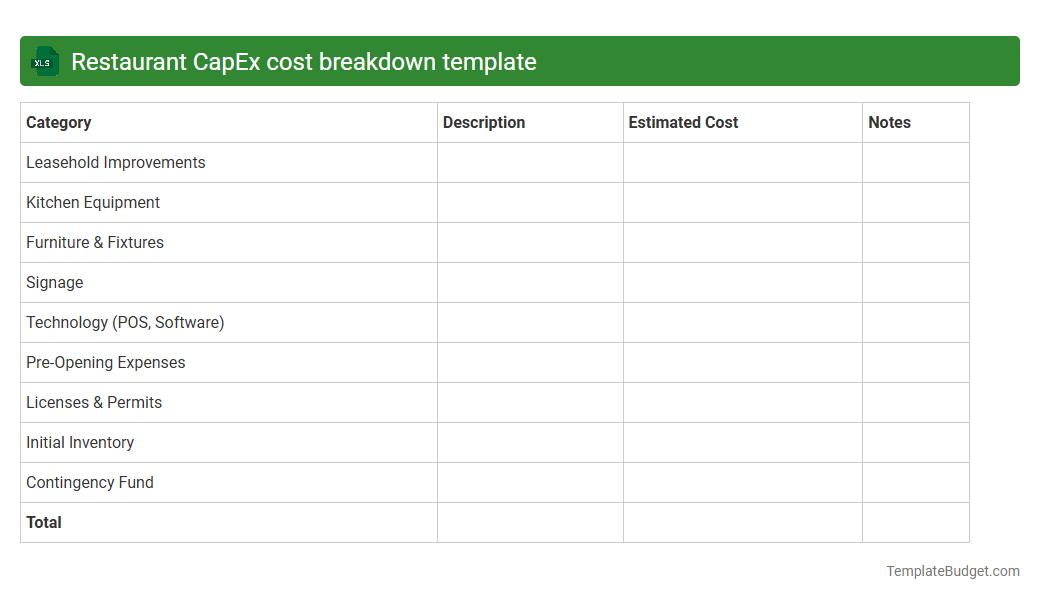Click the Estimated Cost cell for Signage
Viewport: 1040px width, 600px height.
pos(742,282)
